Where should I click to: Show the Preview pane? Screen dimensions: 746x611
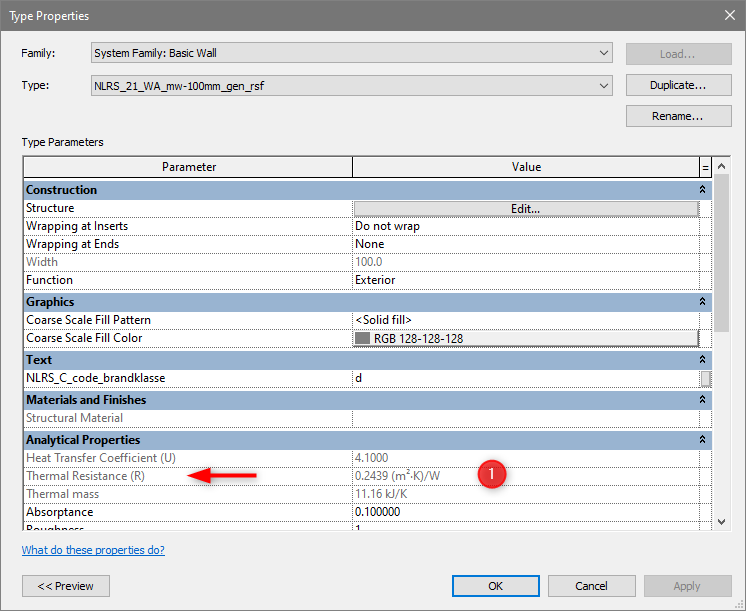[x=66, y=586]
